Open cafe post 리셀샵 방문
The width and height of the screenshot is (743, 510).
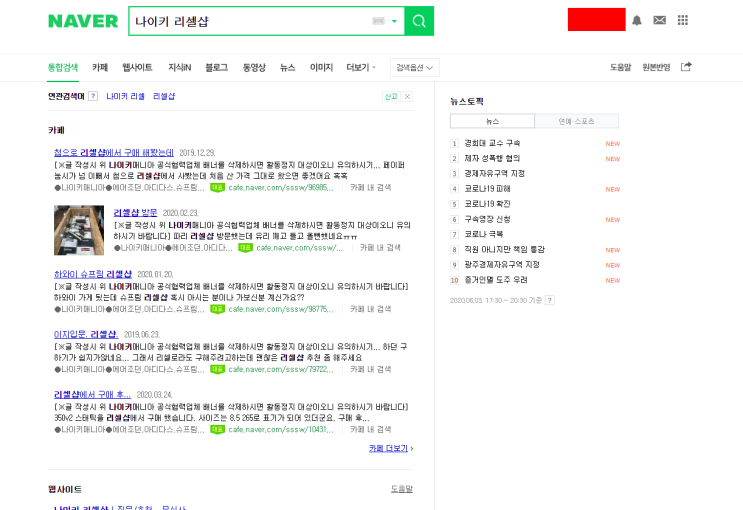136,212
